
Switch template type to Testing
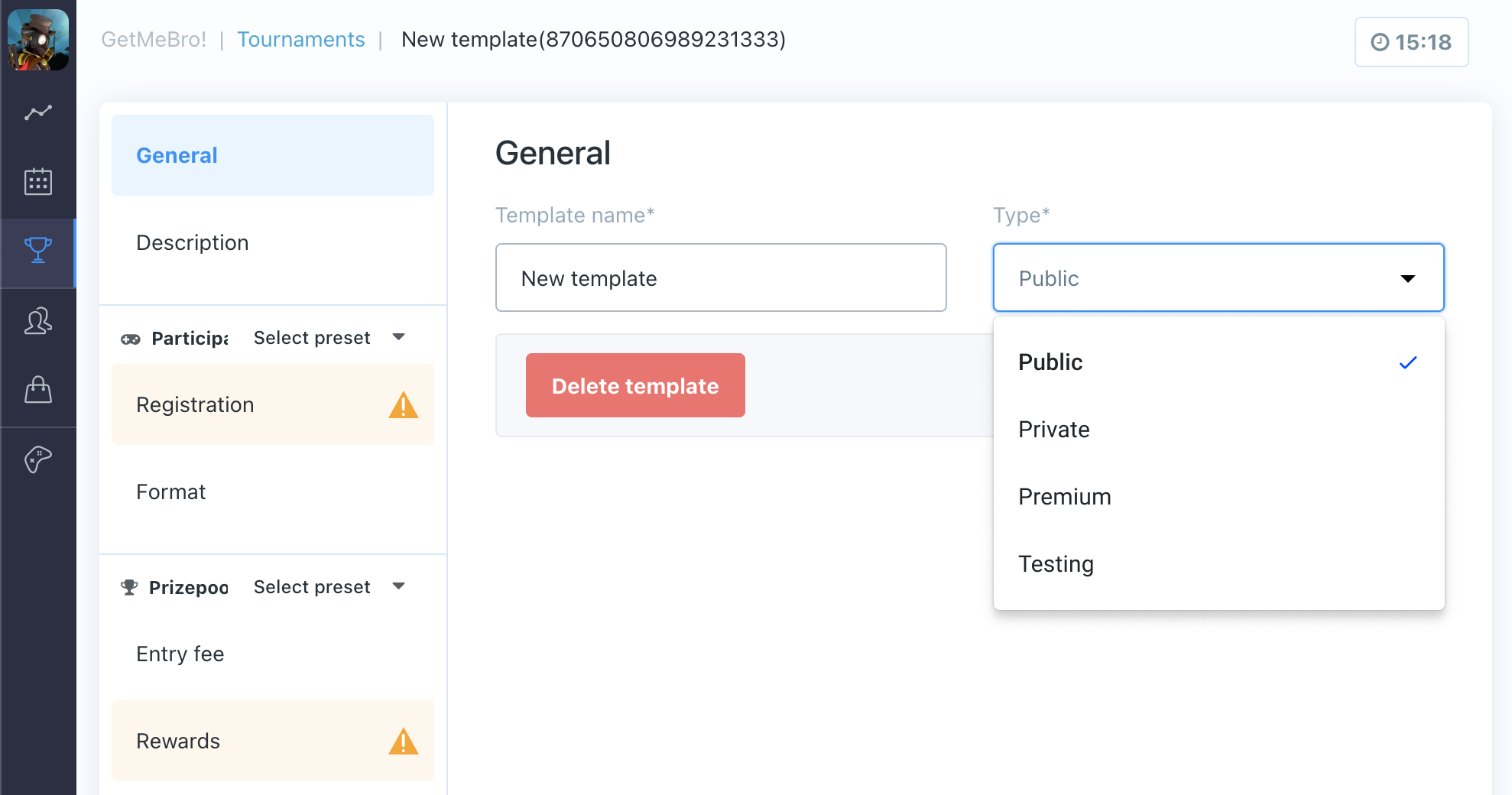(x=1056, y=563)
